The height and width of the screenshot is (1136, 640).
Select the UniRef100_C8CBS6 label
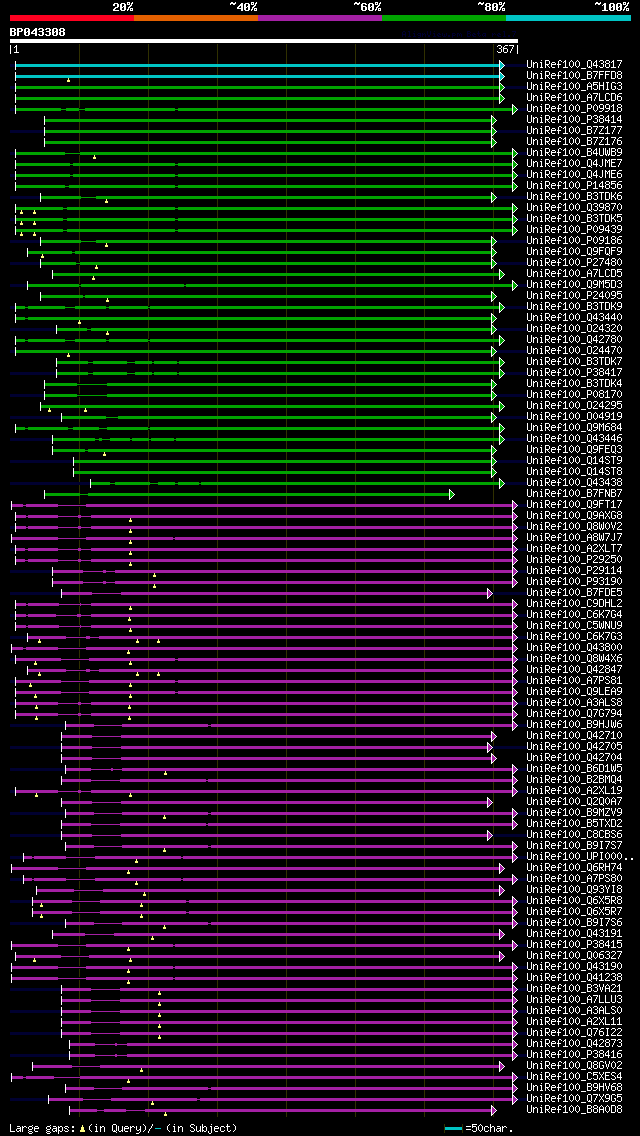point(574,835)
